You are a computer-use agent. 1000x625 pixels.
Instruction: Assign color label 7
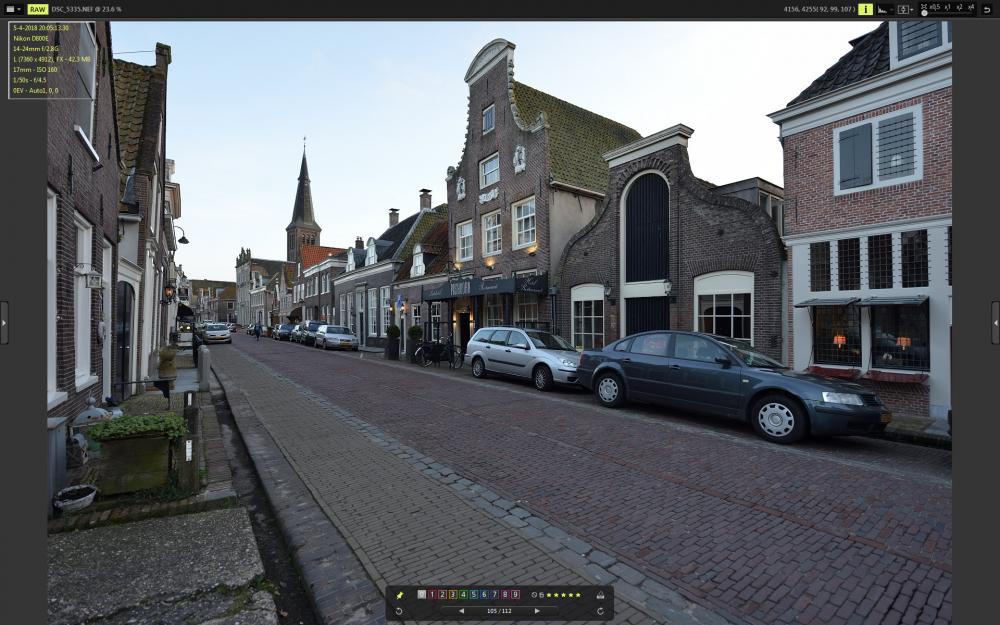tap(495, 594)
